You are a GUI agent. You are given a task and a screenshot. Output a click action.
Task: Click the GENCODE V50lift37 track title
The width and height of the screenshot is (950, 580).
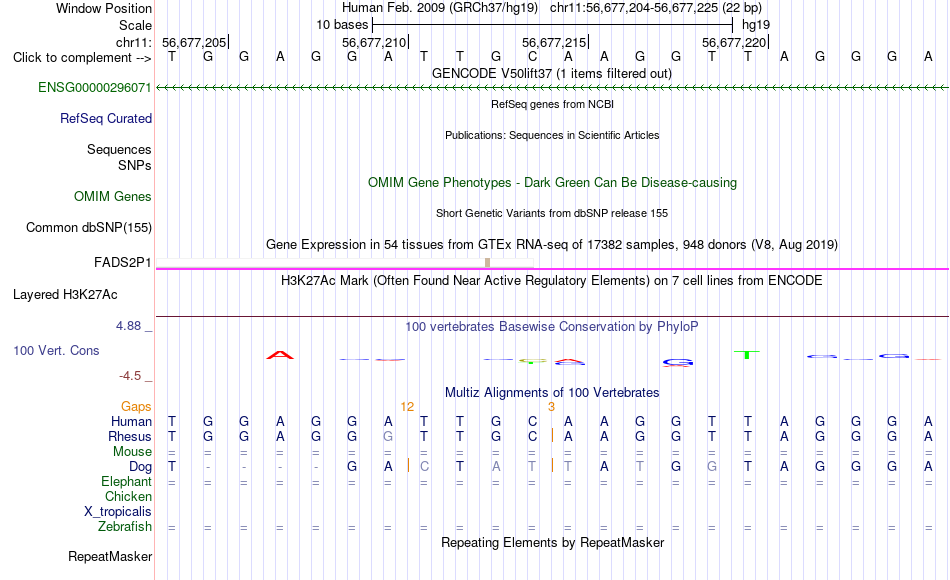tap(552, 73)
